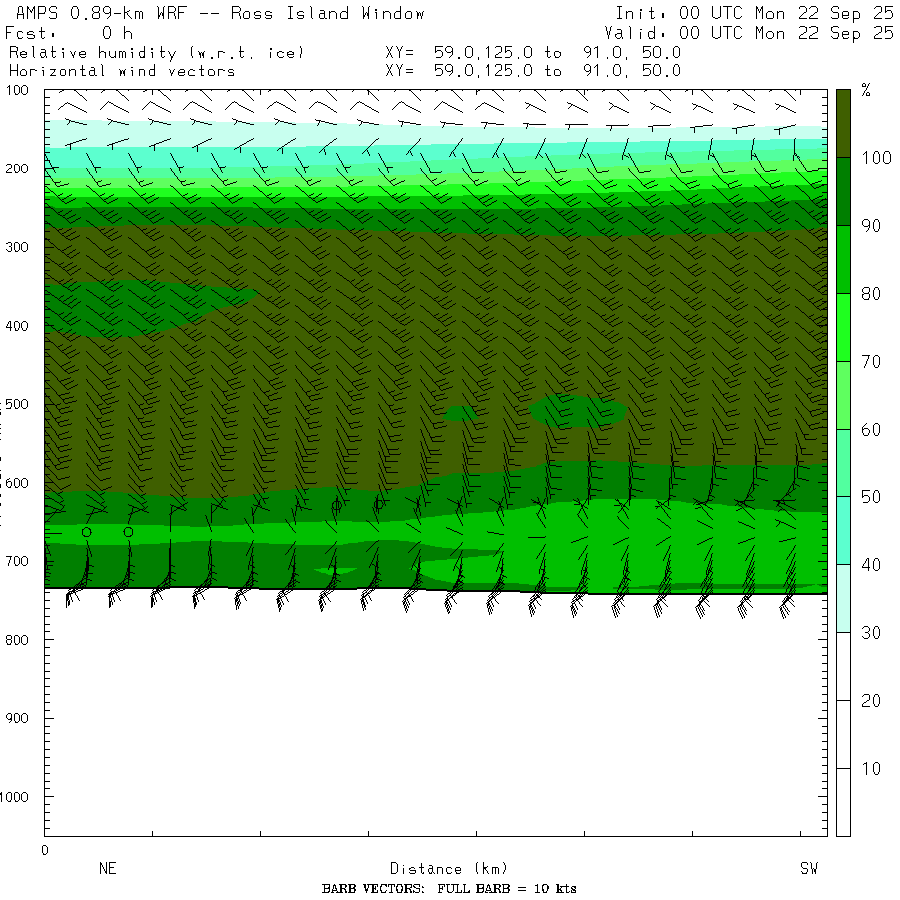Click the 'Distance (km)' axis title
Screen dimensions: 900x900
click(449, 869)
